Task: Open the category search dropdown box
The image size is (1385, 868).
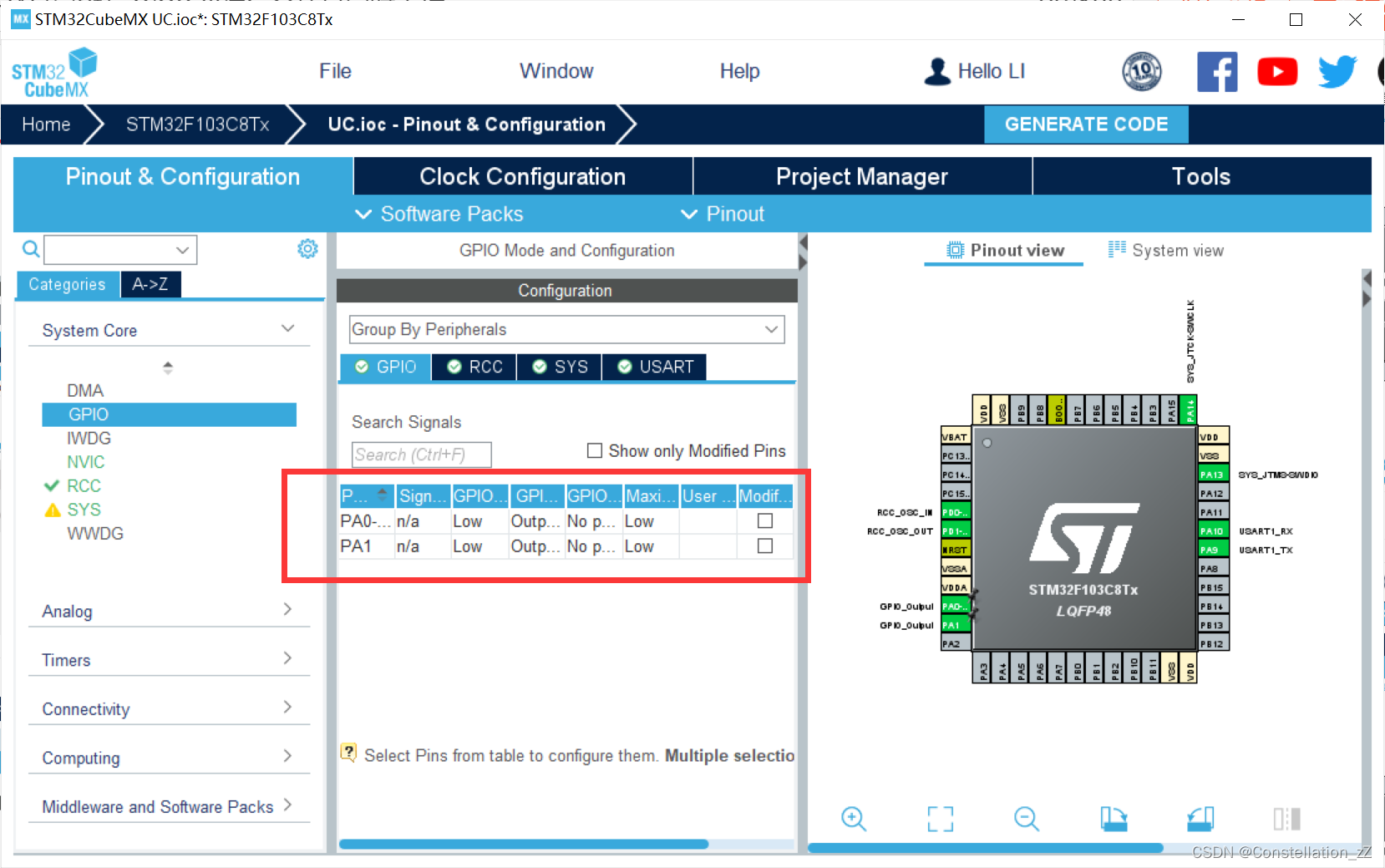Action: (120, 250)
